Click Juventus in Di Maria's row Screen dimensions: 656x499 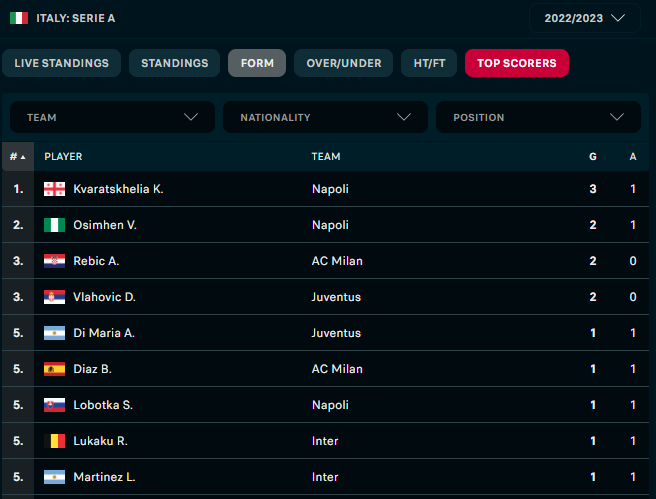coord(336,333)
